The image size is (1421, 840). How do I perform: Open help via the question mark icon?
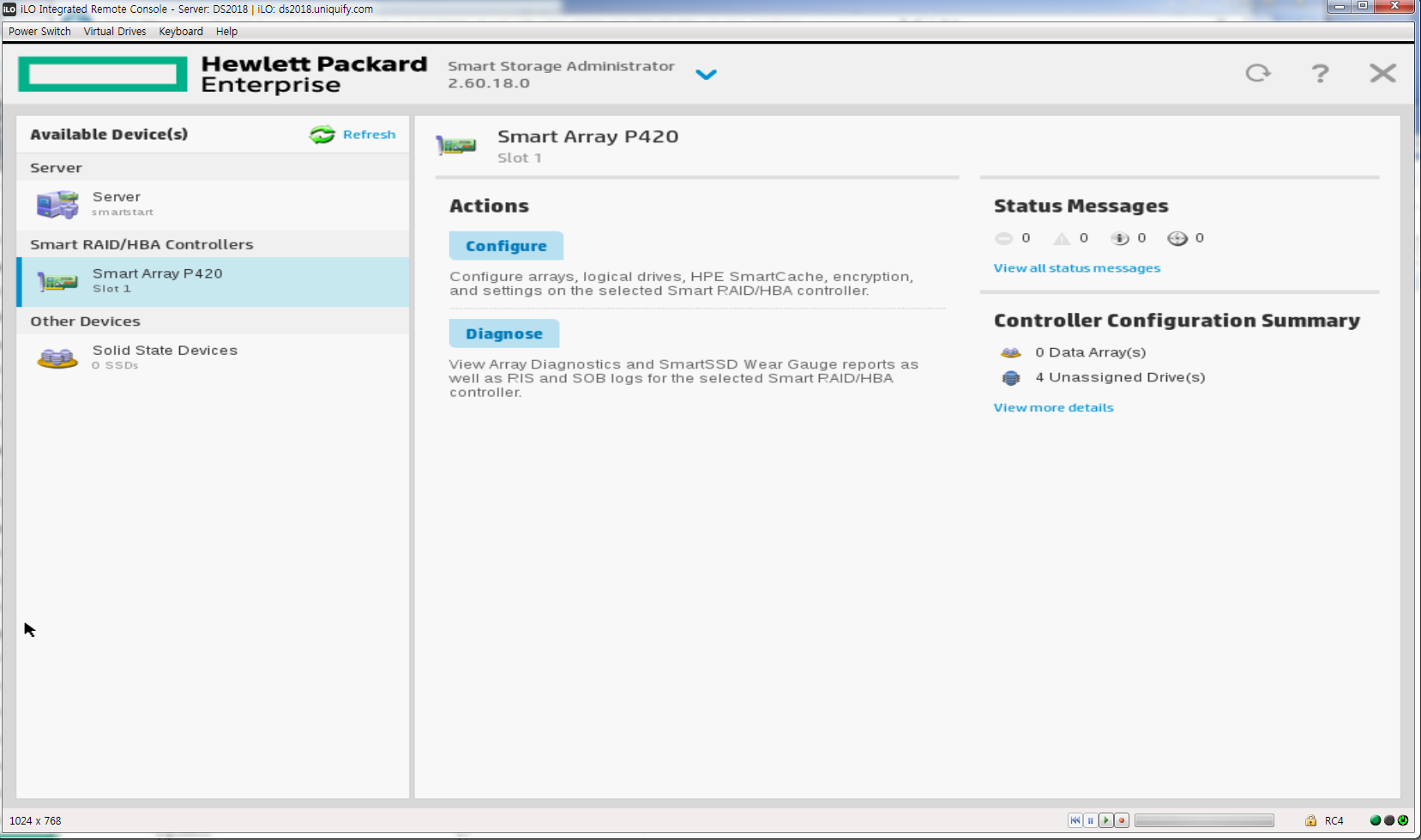point(1321,73)
